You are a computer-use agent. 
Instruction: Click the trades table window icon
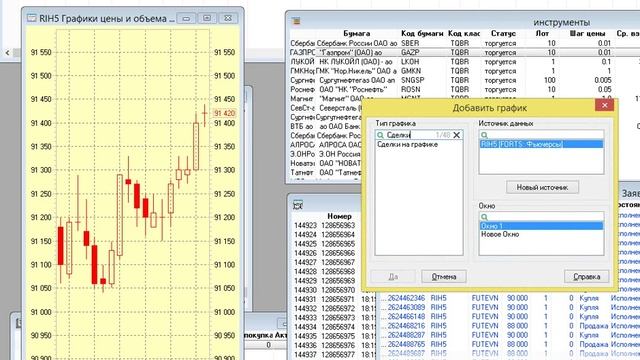(x=298, y=205)
